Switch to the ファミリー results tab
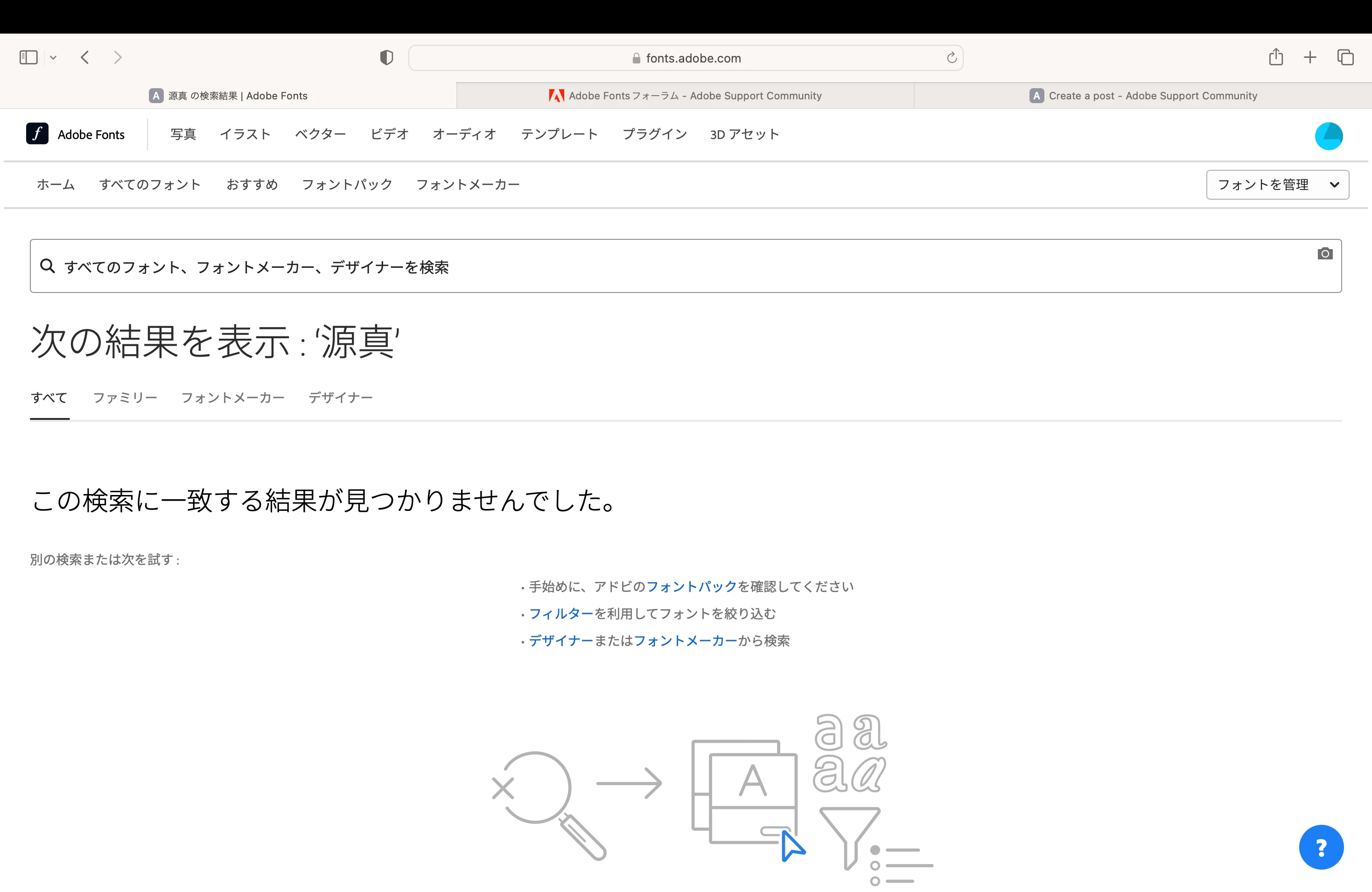This screenshot has width=1372, height=892. [125, 397]
